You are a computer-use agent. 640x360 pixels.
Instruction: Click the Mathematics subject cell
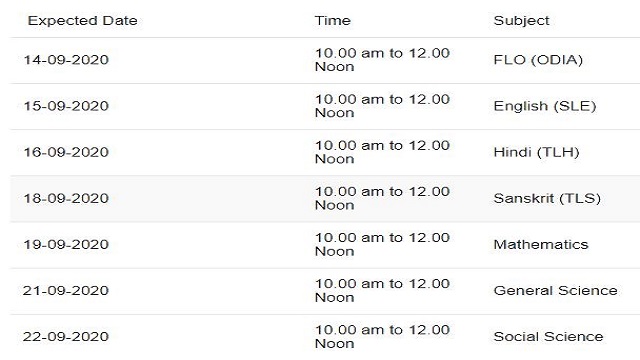pos(541,244)
